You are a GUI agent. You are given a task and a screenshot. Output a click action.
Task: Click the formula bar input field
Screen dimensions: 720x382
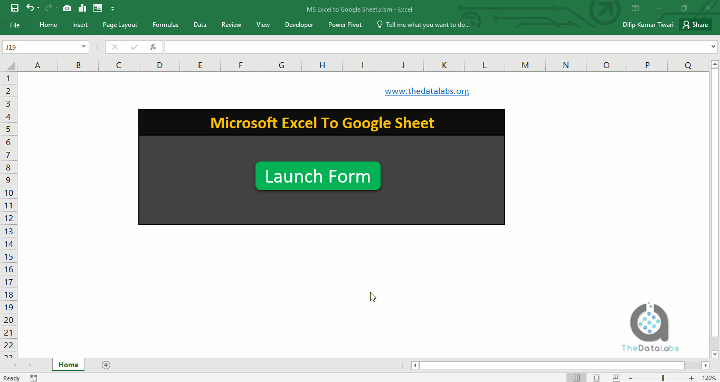436,47
